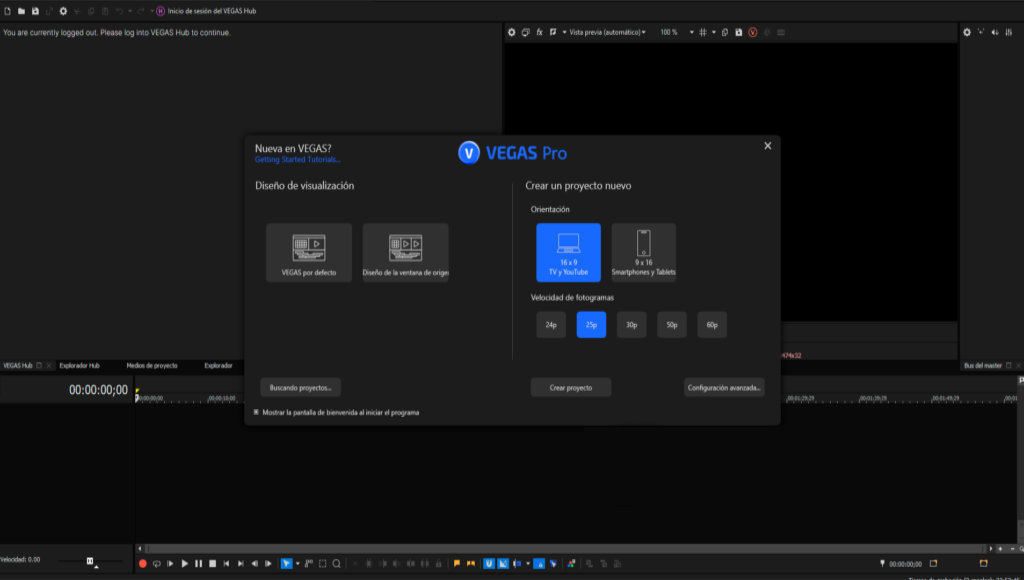Select 16 x 9 TV y YouTube orientation

coord(568,253)
